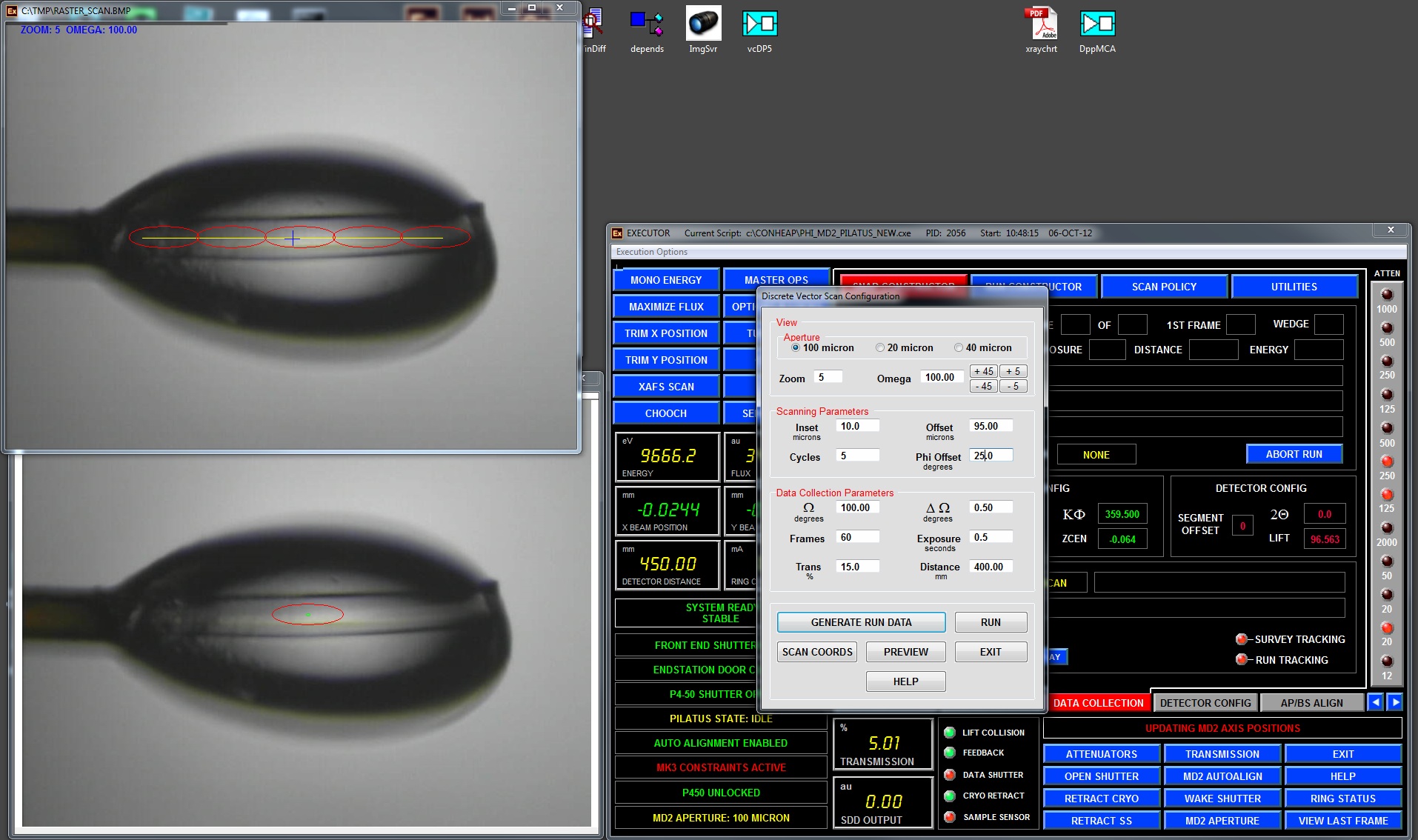
Task: Open the Scan Policy panel
Action: pos(1163,287)
